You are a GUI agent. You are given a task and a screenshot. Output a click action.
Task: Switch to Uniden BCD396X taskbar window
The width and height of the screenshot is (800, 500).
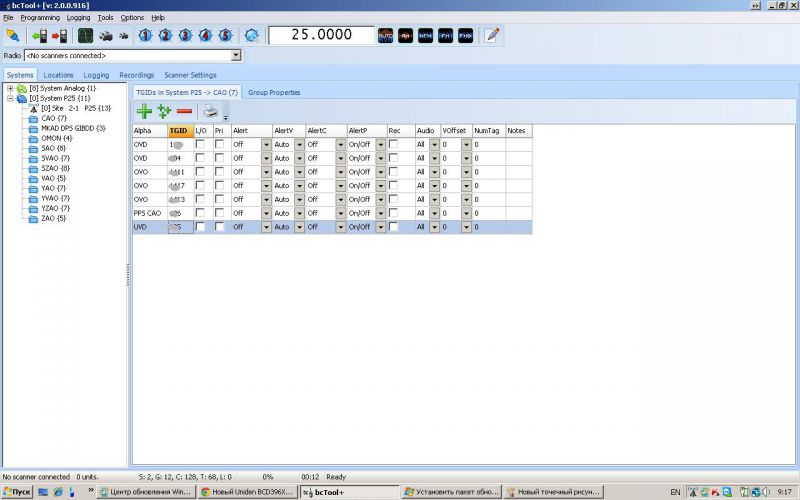coord(247,492)
